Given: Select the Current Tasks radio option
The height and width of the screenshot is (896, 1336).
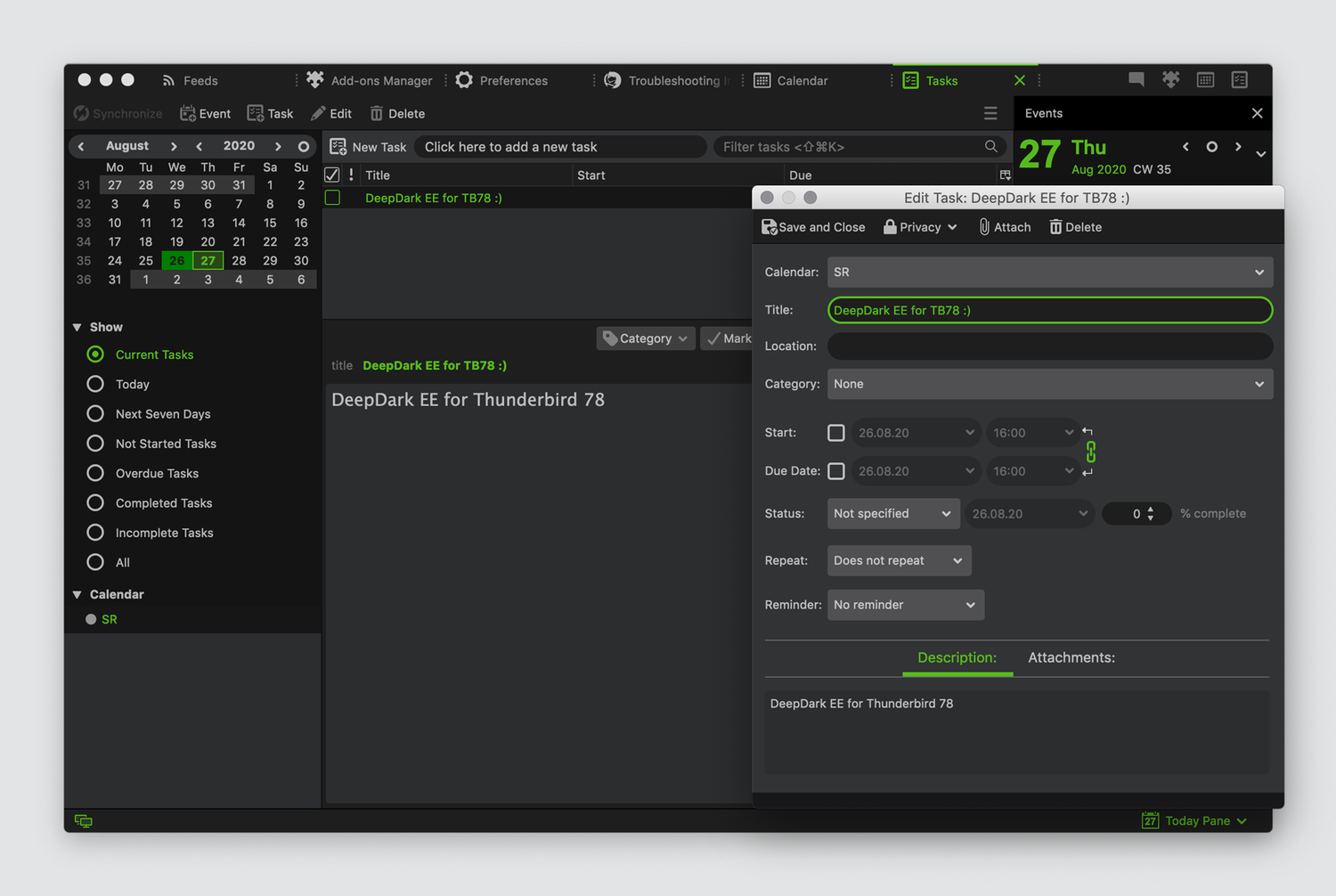Looking at the screenshot, I should [95, 354].
